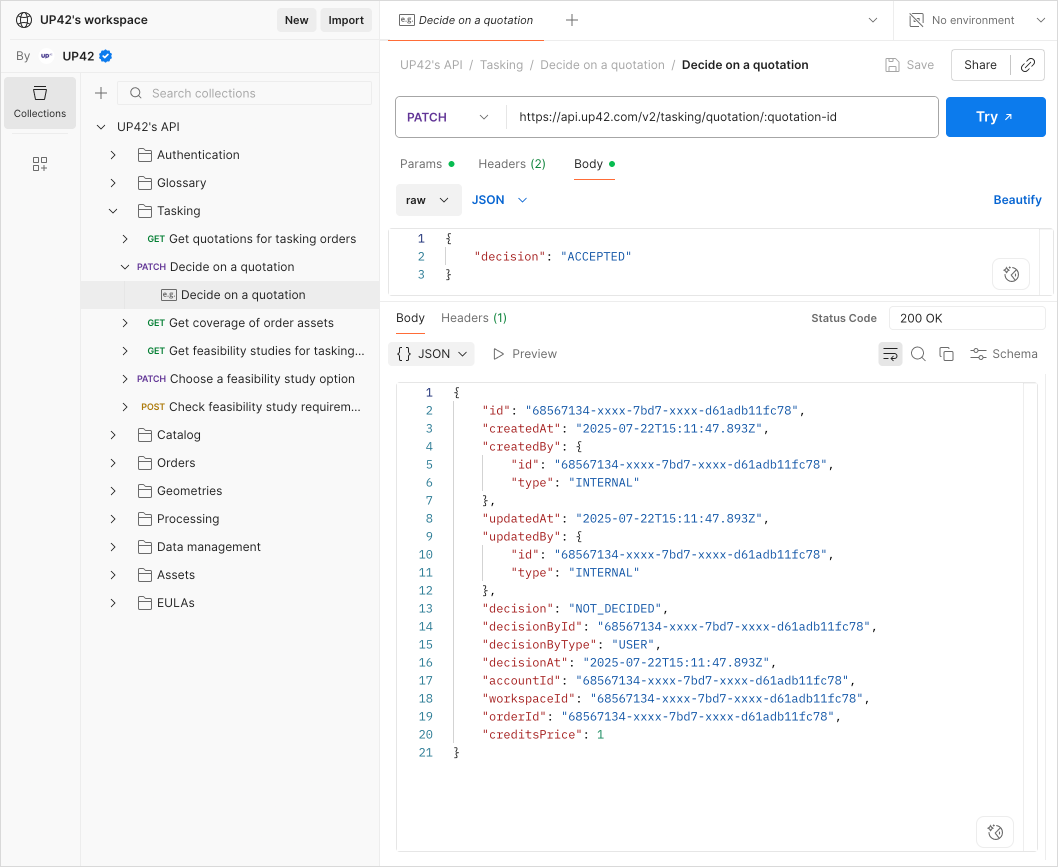Open the tabs overflow chevron dropdown

coord(872,20)
